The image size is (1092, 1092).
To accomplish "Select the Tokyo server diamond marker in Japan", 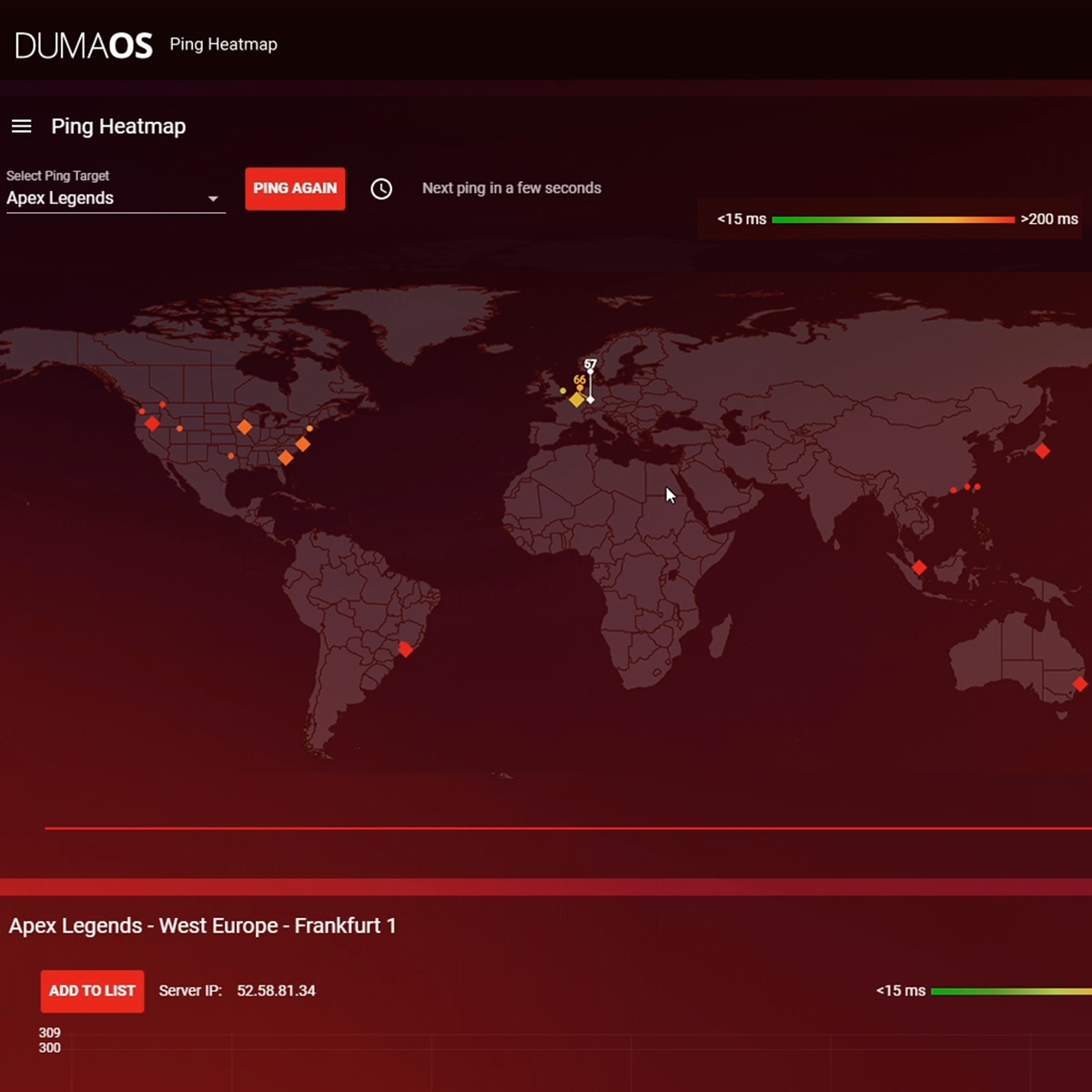I will [1042, 450].
